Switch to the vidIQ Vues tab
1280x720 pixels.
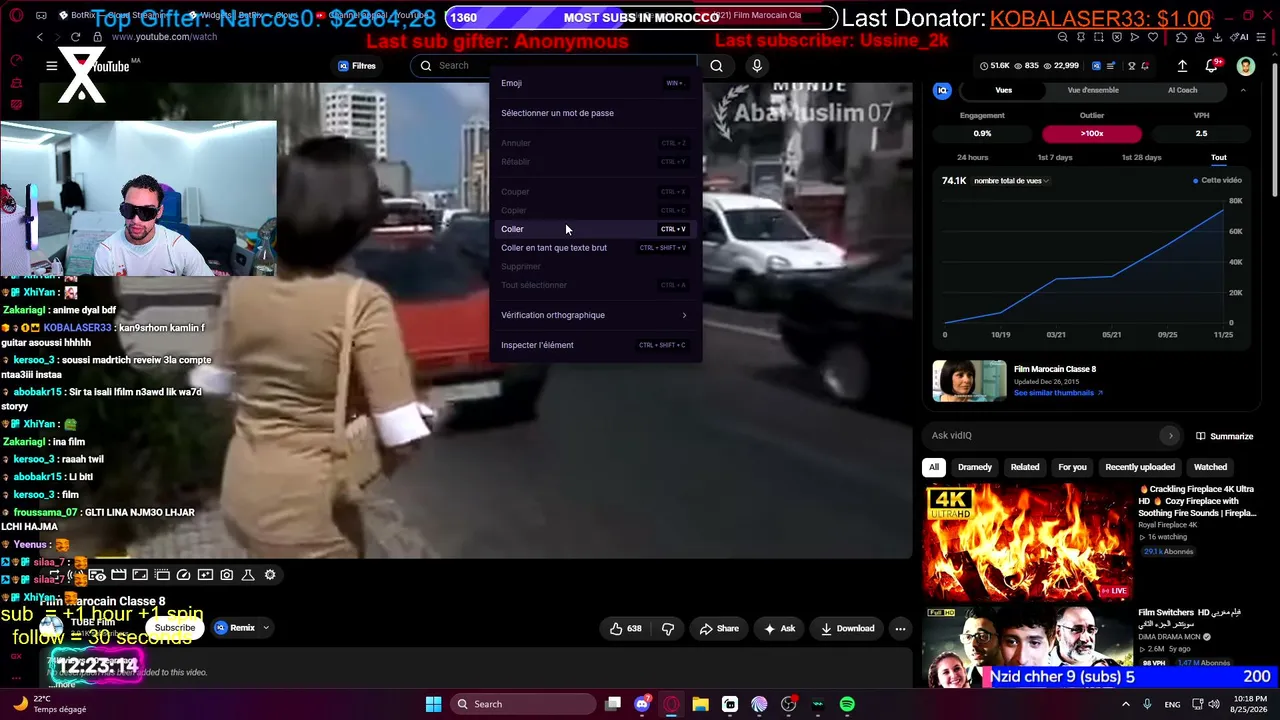pyautogui.click(x=1003, y=90)
